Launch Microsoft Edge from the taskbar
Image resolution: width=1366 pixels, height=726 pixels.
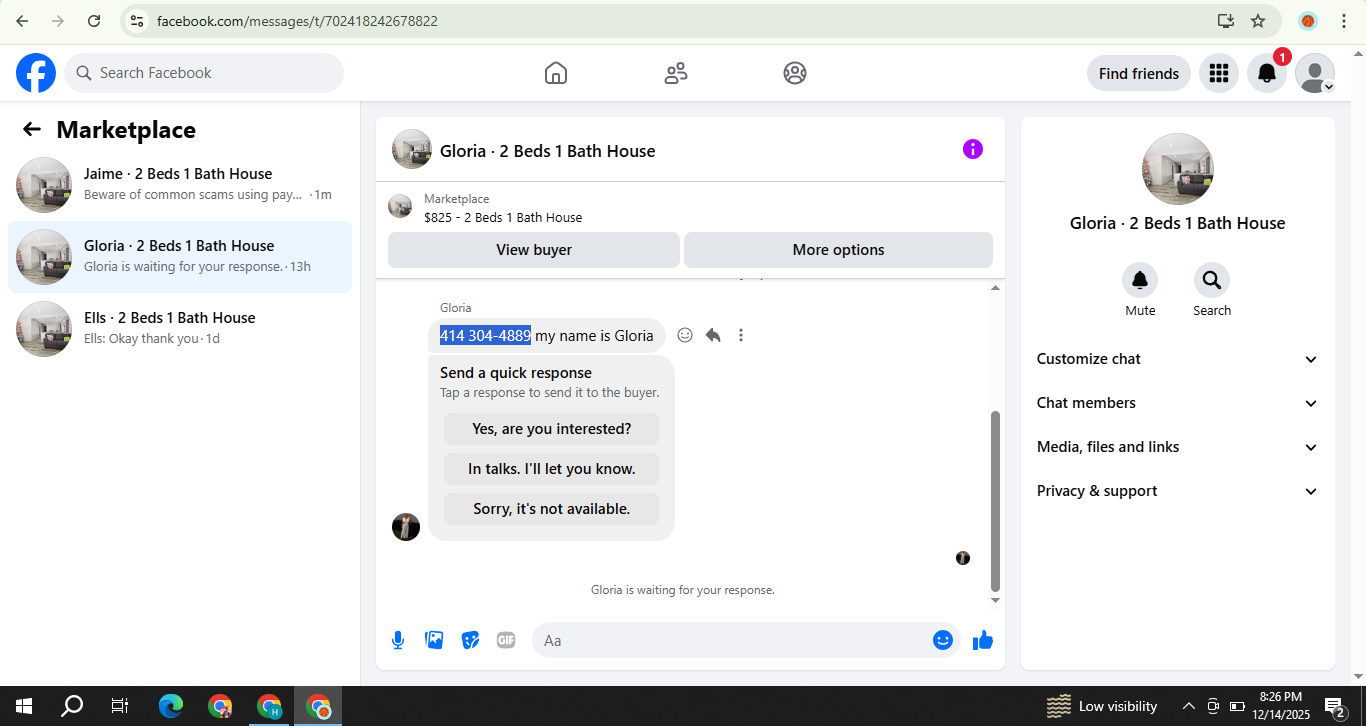(171, 706)
